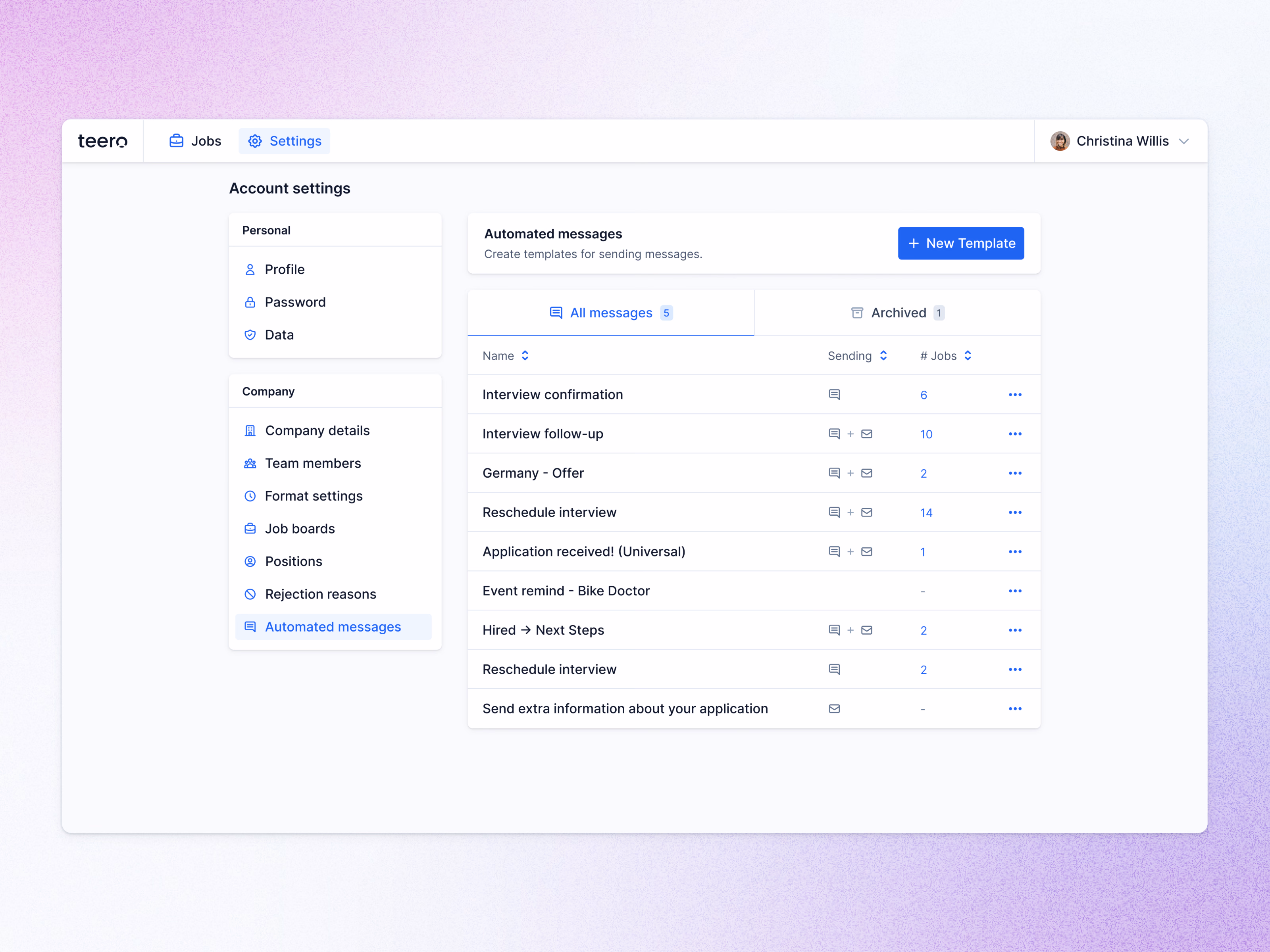Click the Data shield icon

[x=250, y=335]
